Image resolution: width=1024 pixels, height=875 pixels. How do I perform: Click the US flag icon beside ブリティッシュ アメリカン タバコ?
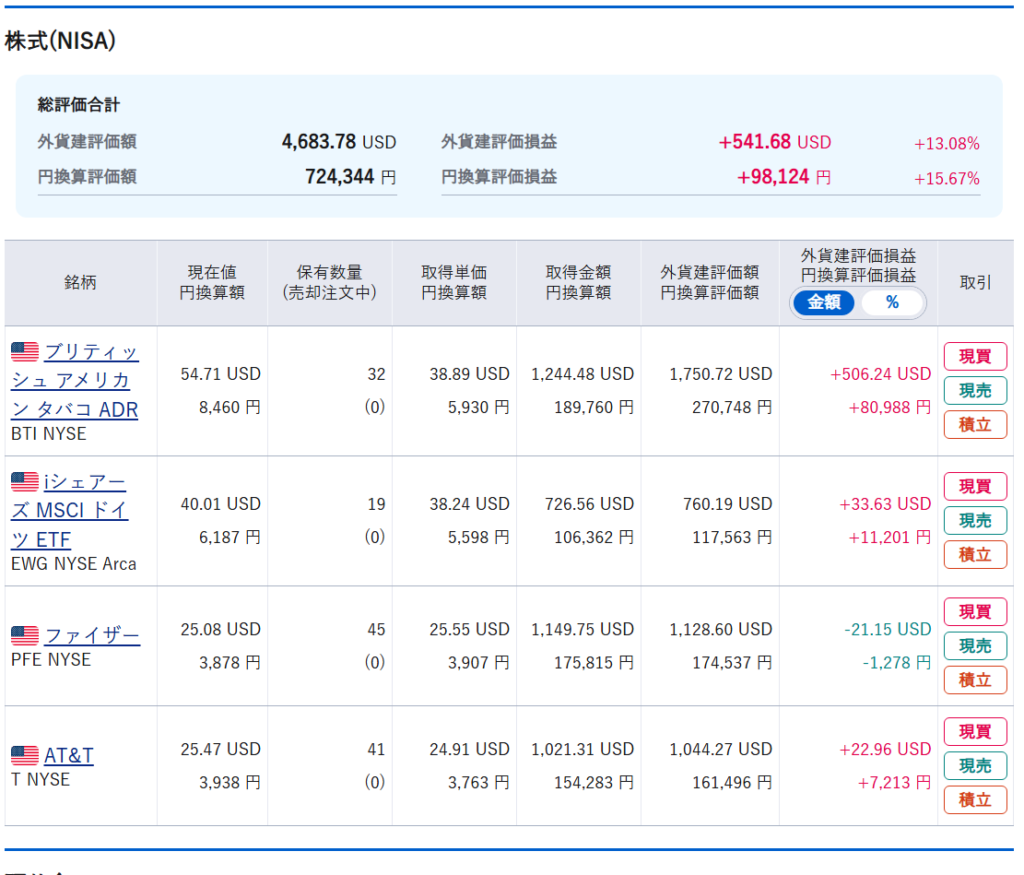(x=25, y=352)
